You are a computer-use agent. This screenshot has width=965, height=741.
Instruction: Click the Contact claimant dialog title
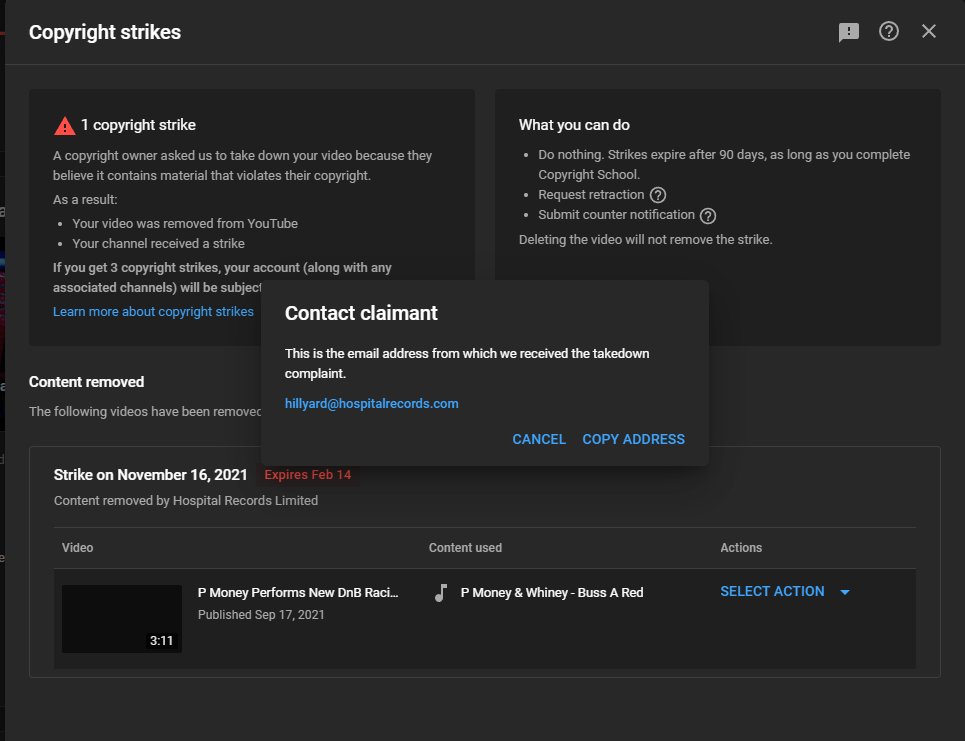(x=361, y=313)
